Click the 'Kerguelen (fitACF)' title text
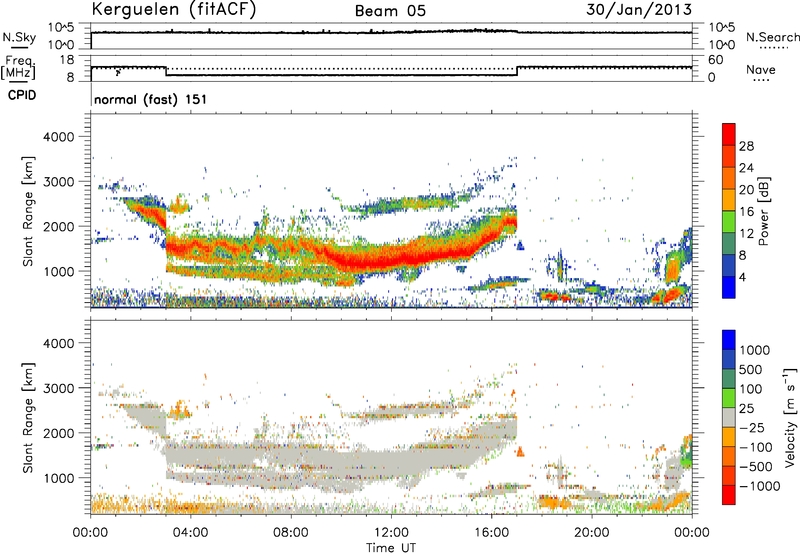This screenshot has width=800, height=554. 174,9
